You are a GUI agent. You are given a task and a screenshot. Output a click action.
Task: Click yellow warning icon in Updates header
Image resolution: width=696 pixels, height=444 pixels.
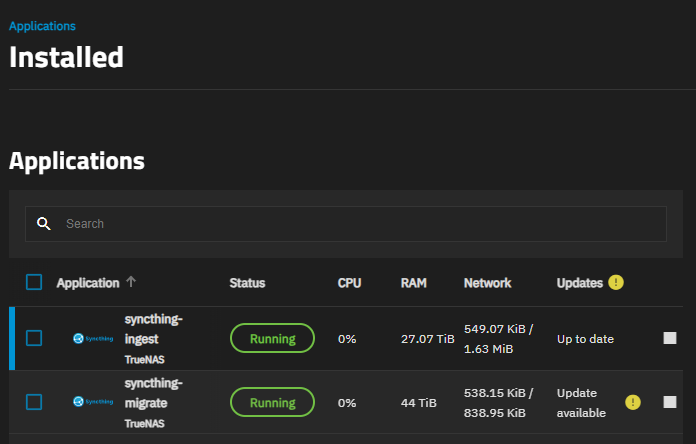(x=616, y=283)
